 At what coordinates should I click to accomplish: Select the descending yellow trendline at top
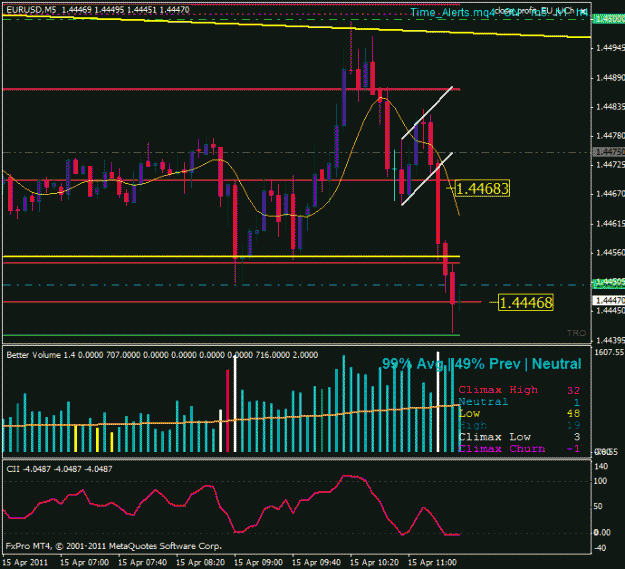click(x=296, y=26)
